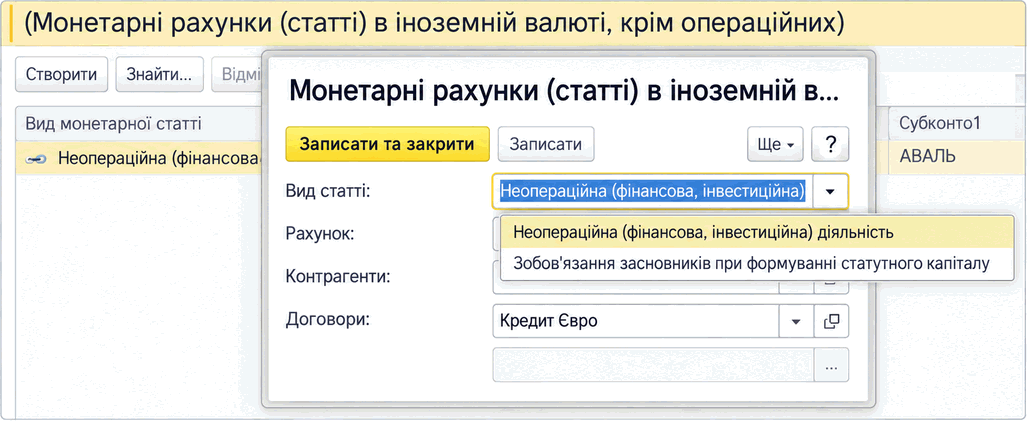
Task: Click the 'Записати та закрити' button
Action: click(388, 144)
